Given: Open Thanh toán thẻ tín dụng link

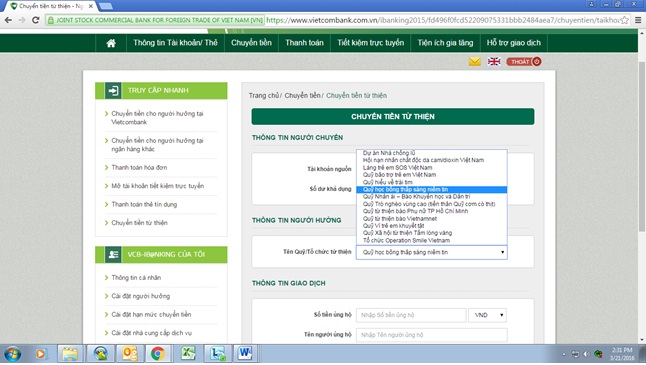Looking at the screenshot, I should (144, 204).
